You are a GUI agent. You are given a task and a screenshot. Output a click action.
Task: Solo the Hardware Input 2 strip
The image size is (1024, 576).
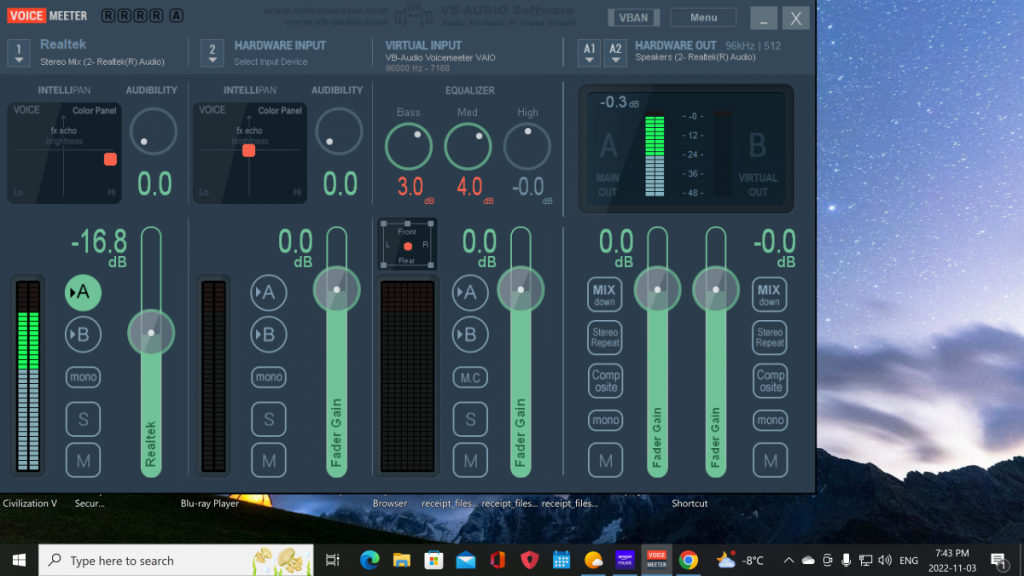268,419
